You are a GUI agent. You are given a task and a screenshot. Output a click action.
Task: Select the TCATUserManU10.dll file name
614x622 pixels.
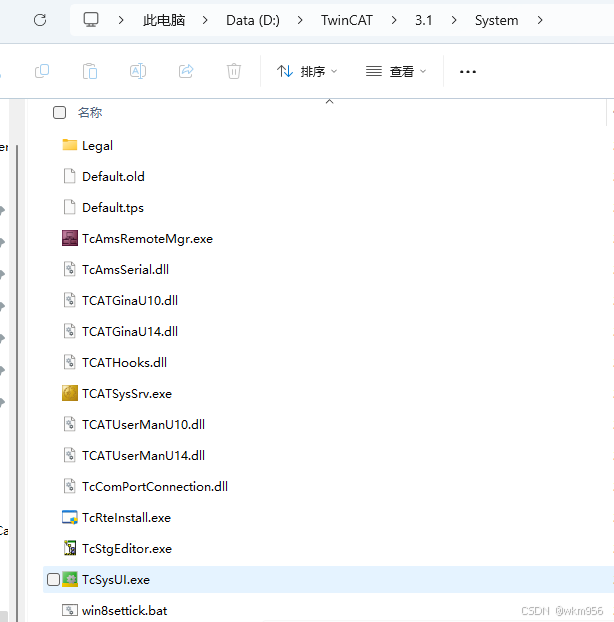click(x=143, y=425)
